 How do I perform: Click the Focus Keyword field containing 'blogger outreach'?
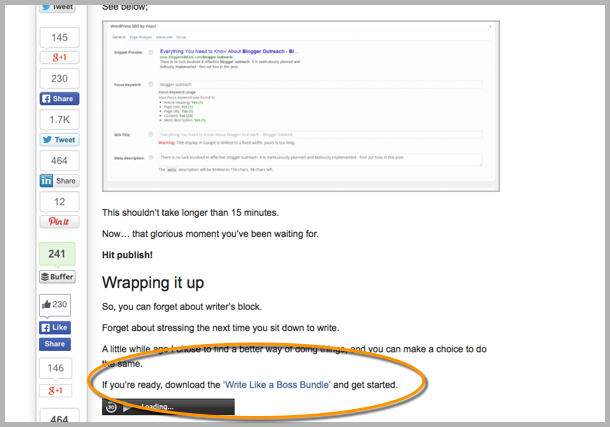tap(320, 84)
